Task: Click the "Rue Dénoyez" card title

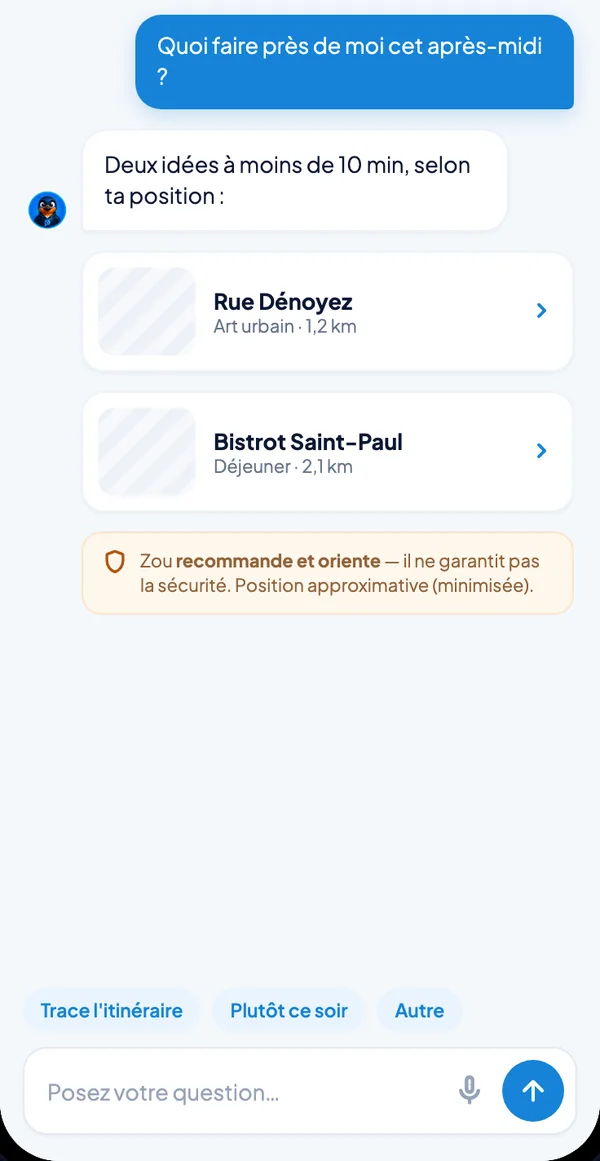Action: [283, 302]
